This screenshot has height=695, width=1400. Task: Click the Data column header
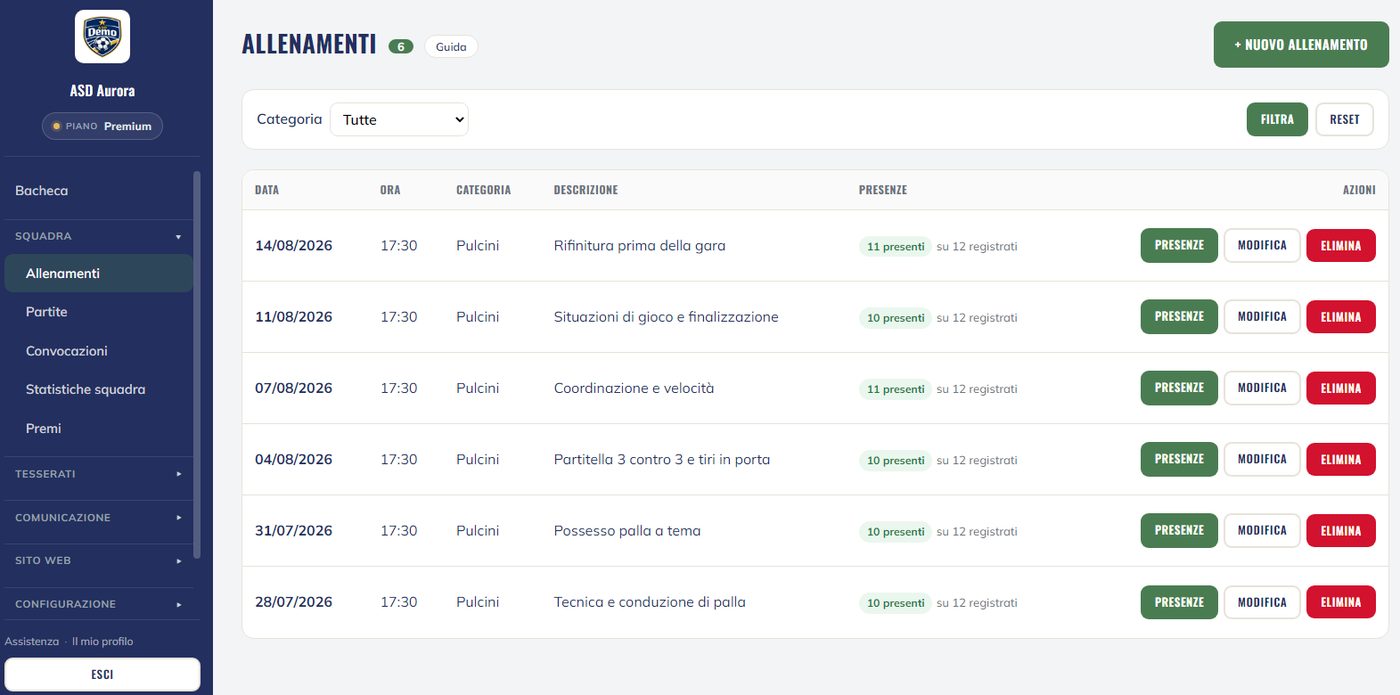tap(267, 190)
